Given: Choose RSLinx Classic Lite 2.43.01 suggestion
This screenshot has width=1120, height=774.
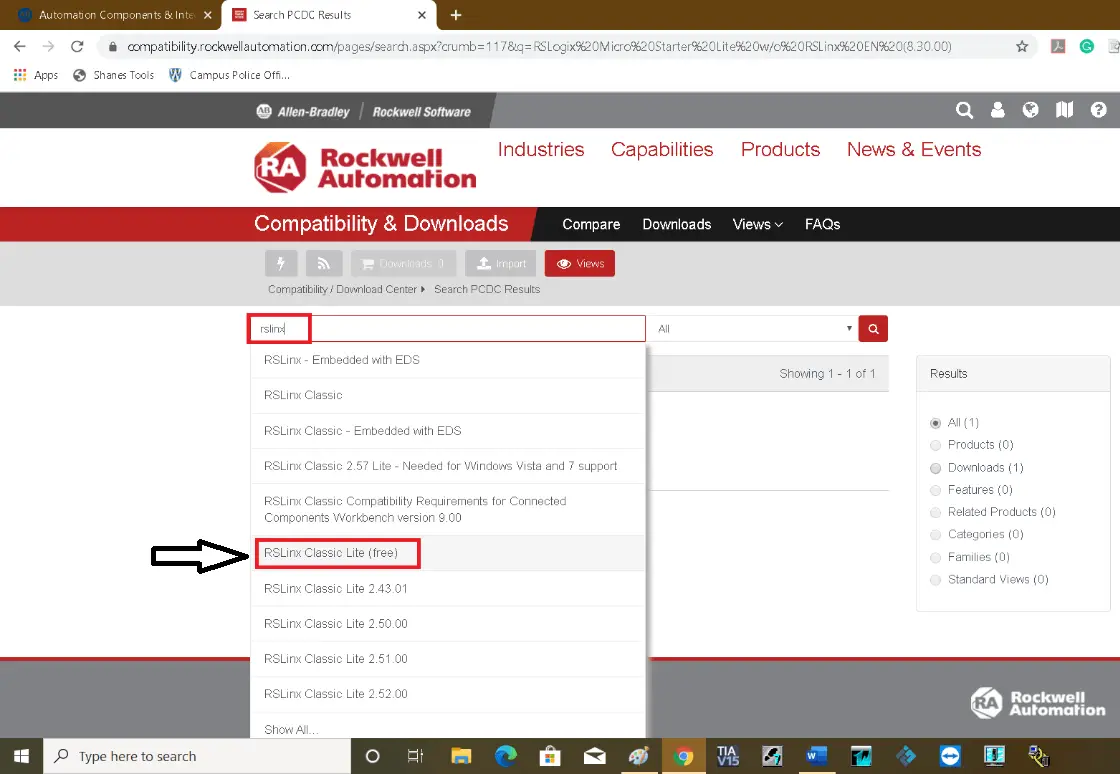Looking at the screenshot, I should click(x=448, y=588).
